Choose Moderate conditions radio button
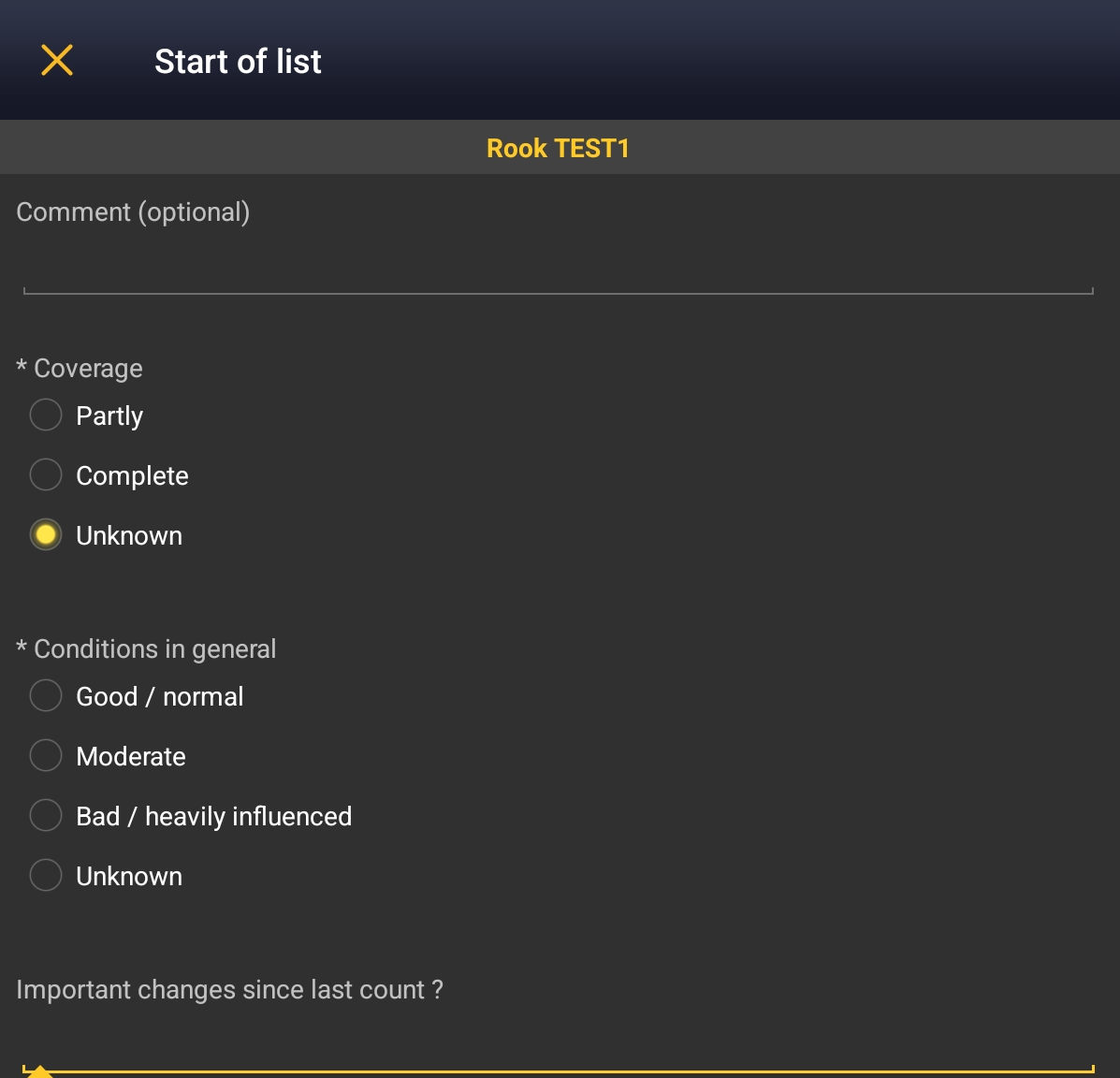 click(x=46, y=755)
